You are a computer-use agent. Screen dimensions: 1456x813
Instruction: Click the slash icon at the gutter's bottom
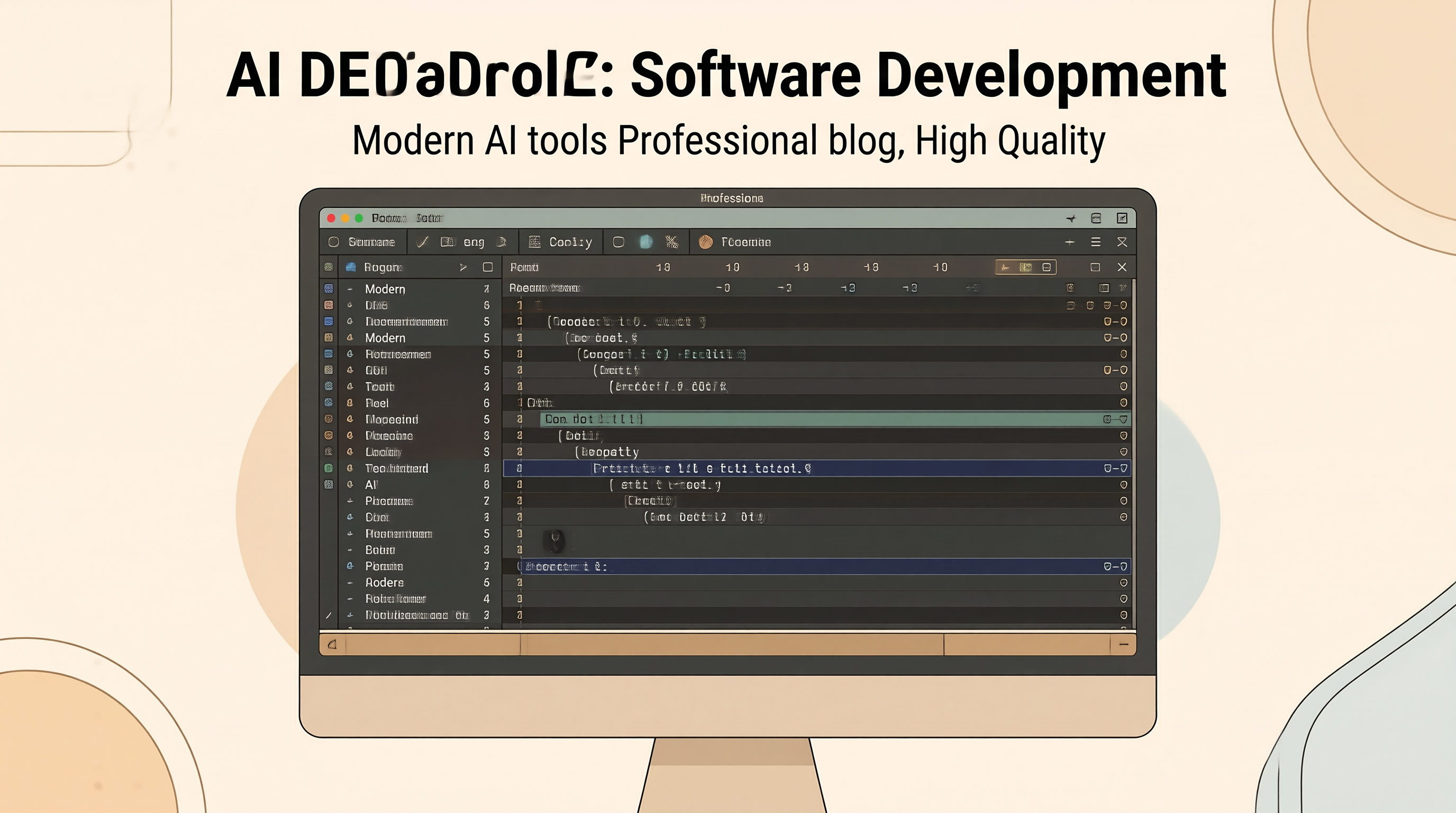329,615
